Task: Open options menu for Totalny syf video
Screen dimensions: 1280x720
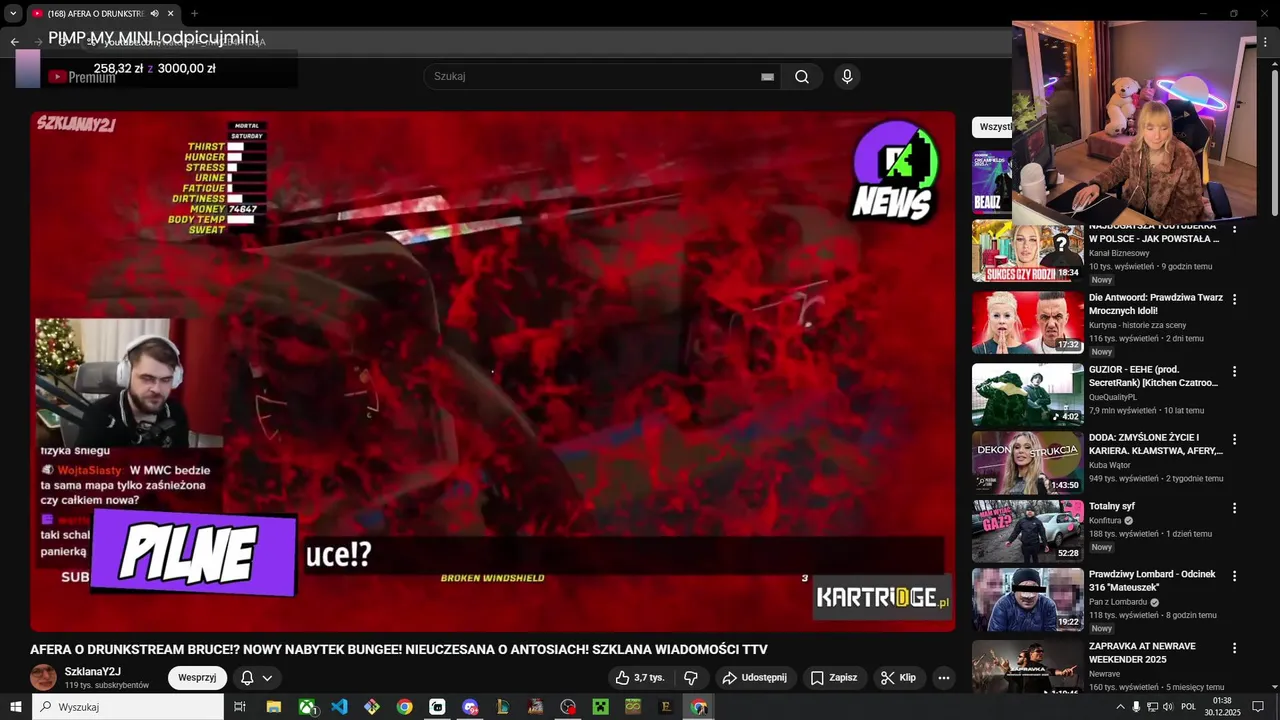Action: coord(1234,508)
